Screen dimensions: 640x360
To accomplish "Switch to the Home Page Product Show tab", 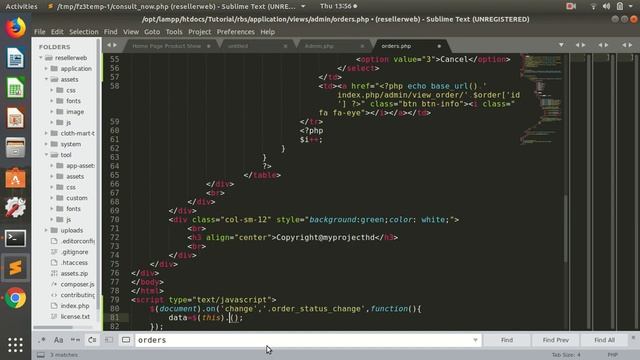I will coord(167,46).
